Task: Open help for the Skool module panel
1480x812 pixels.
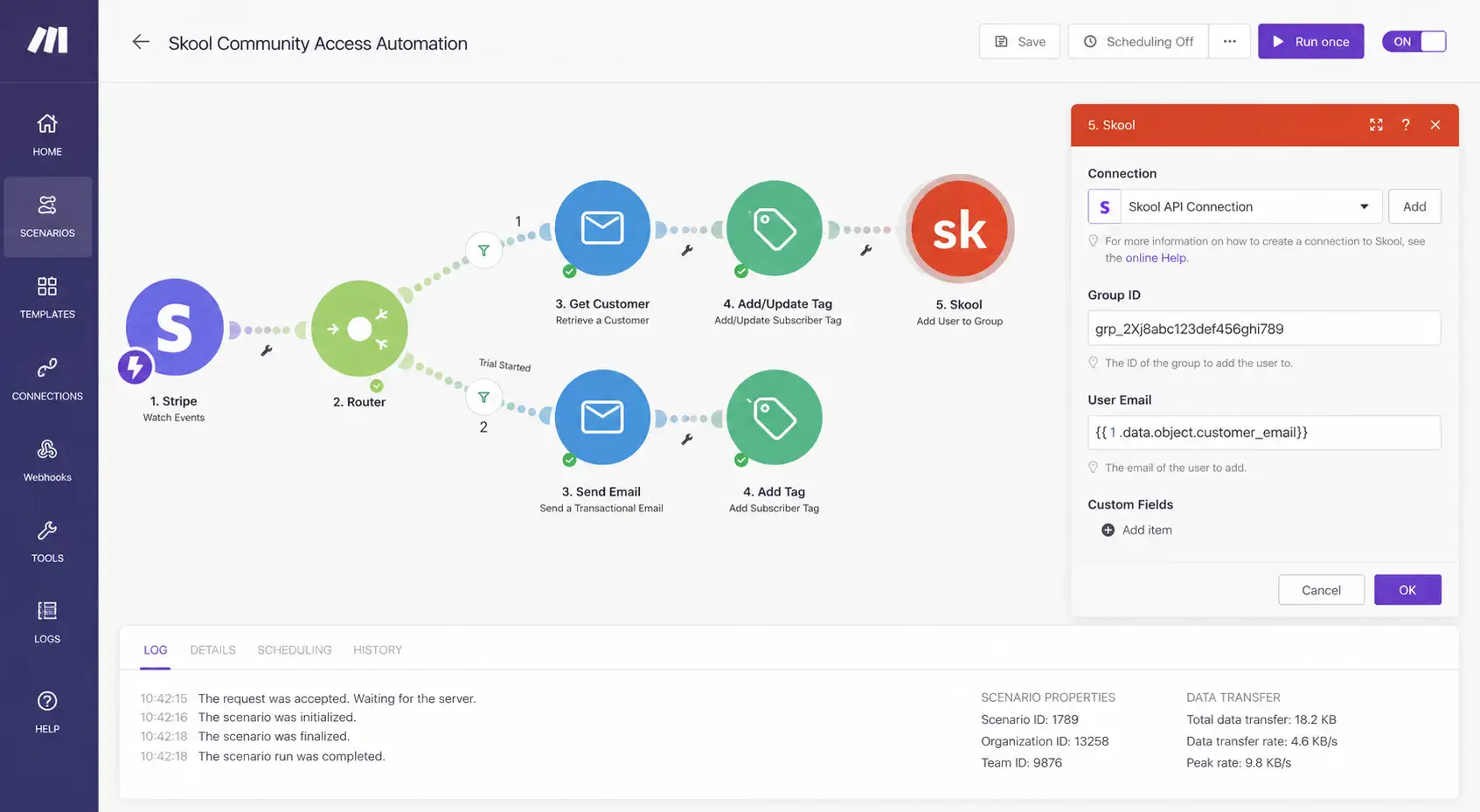Action: tap(1406, 125)
